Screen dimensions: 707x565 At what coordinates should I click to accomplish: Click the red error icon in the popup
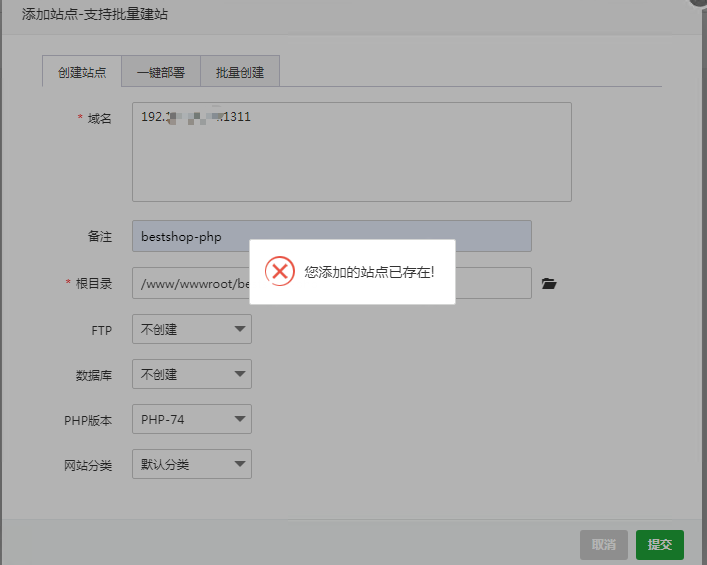(x=280, y=271)
